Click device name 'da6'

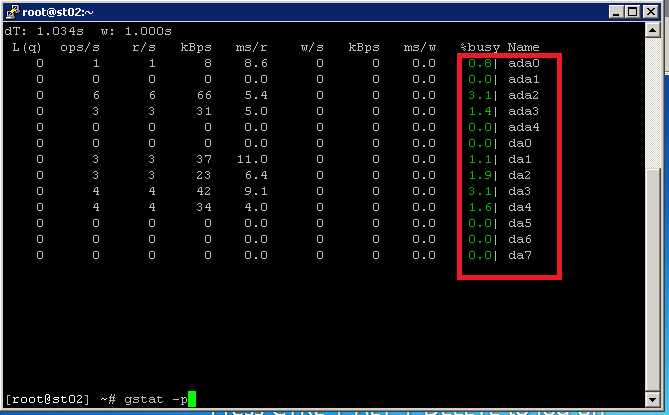pyautogui.click(x=520, y=239)
